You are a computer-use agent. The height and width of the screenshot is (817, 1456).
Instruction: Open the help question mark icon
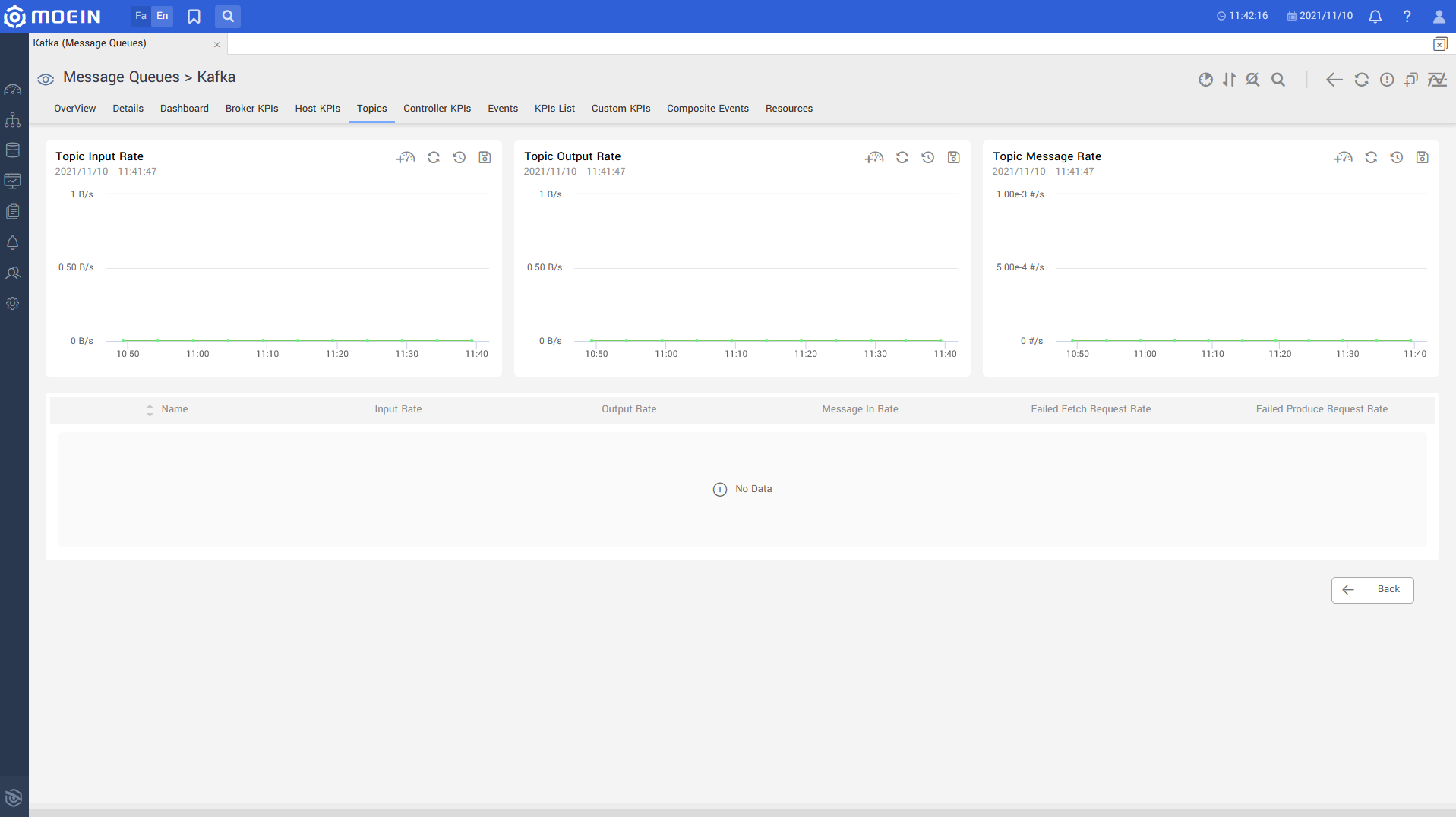pyautogui.click(x=1407, y=16)
